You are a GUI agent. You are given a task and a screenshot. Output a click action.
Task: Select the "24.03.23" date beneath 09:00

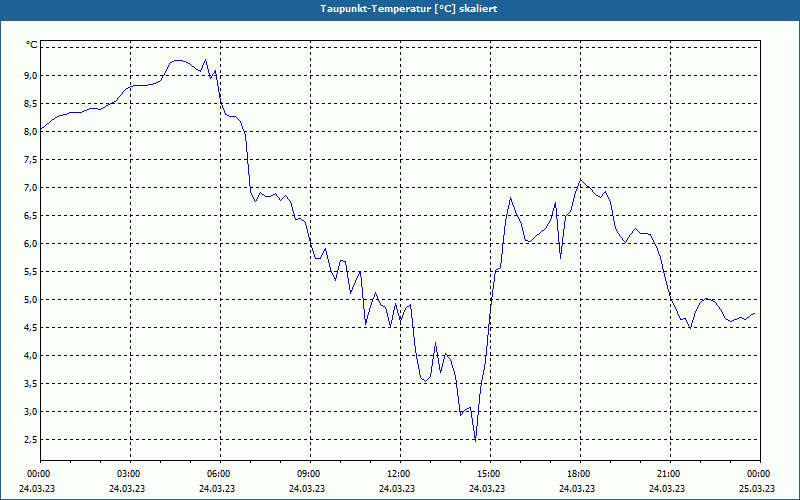pos(307,488)
